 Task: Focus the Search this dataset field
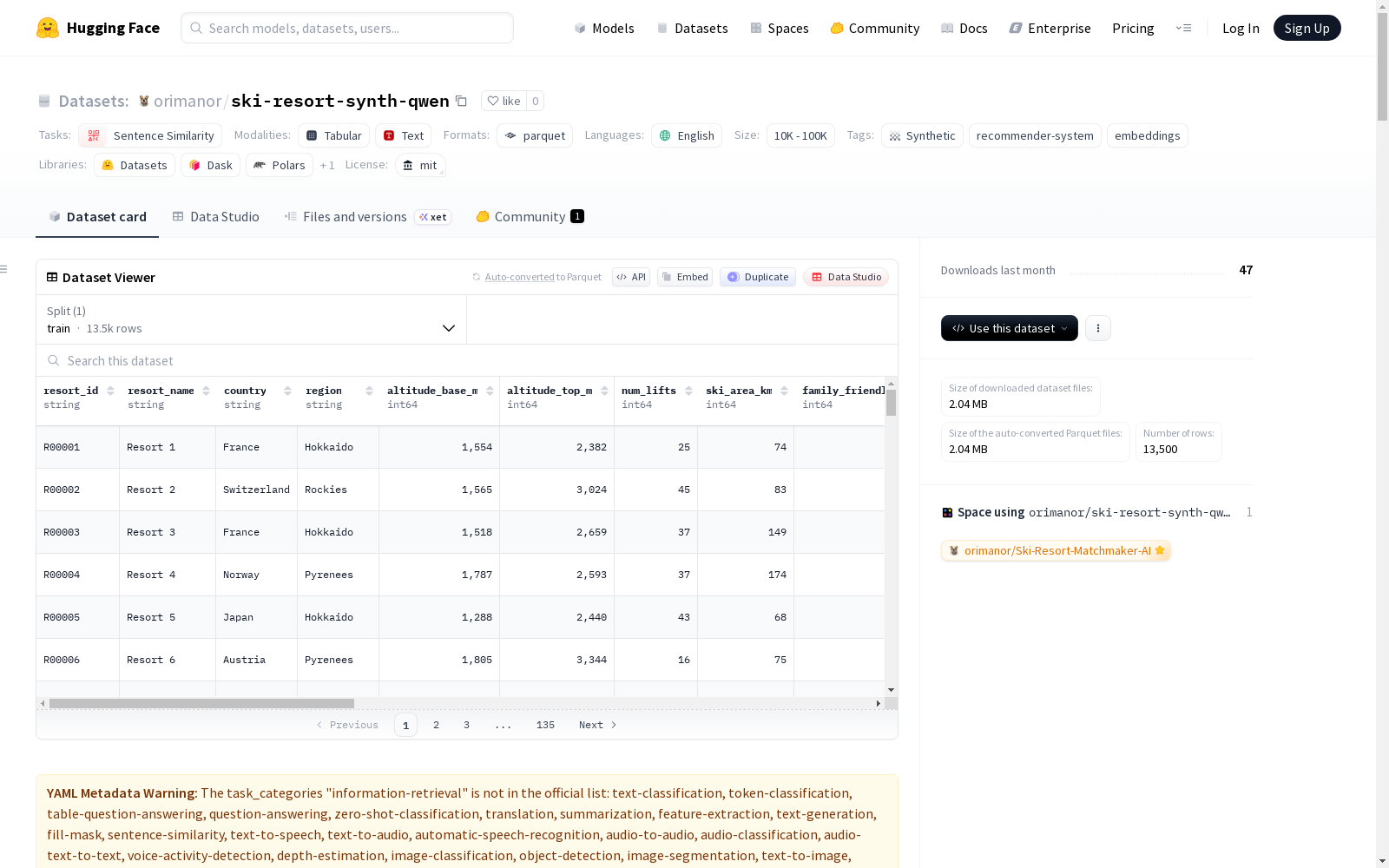(x=467, y=360)
